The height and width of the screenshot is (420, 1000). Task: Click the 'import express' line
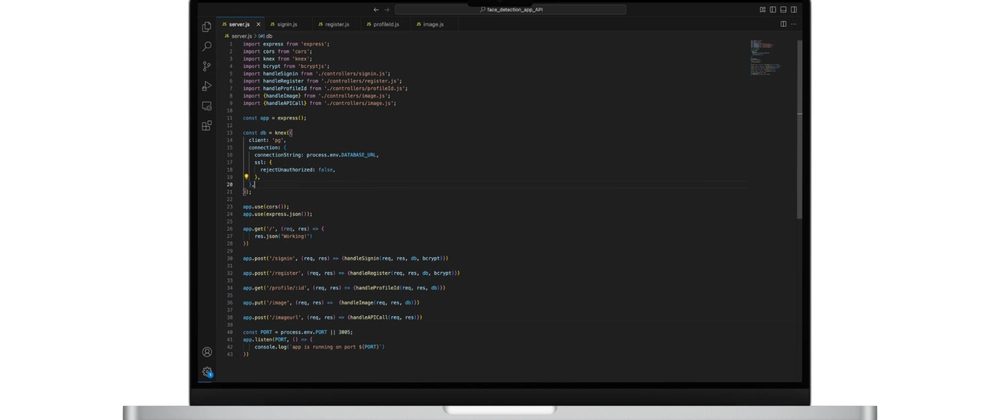coord(286,44)
